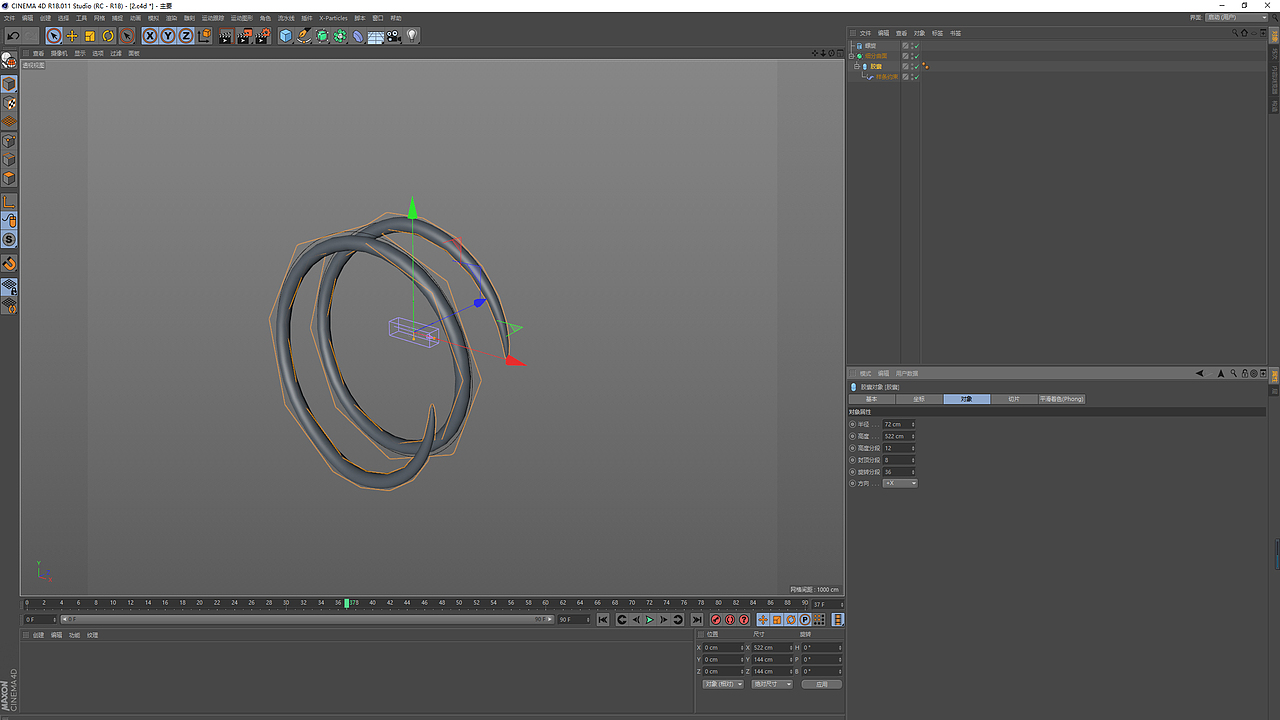This screenshot has width=1280, height=720.
Task: Toggle X axis lock
Action: point(150,36)
